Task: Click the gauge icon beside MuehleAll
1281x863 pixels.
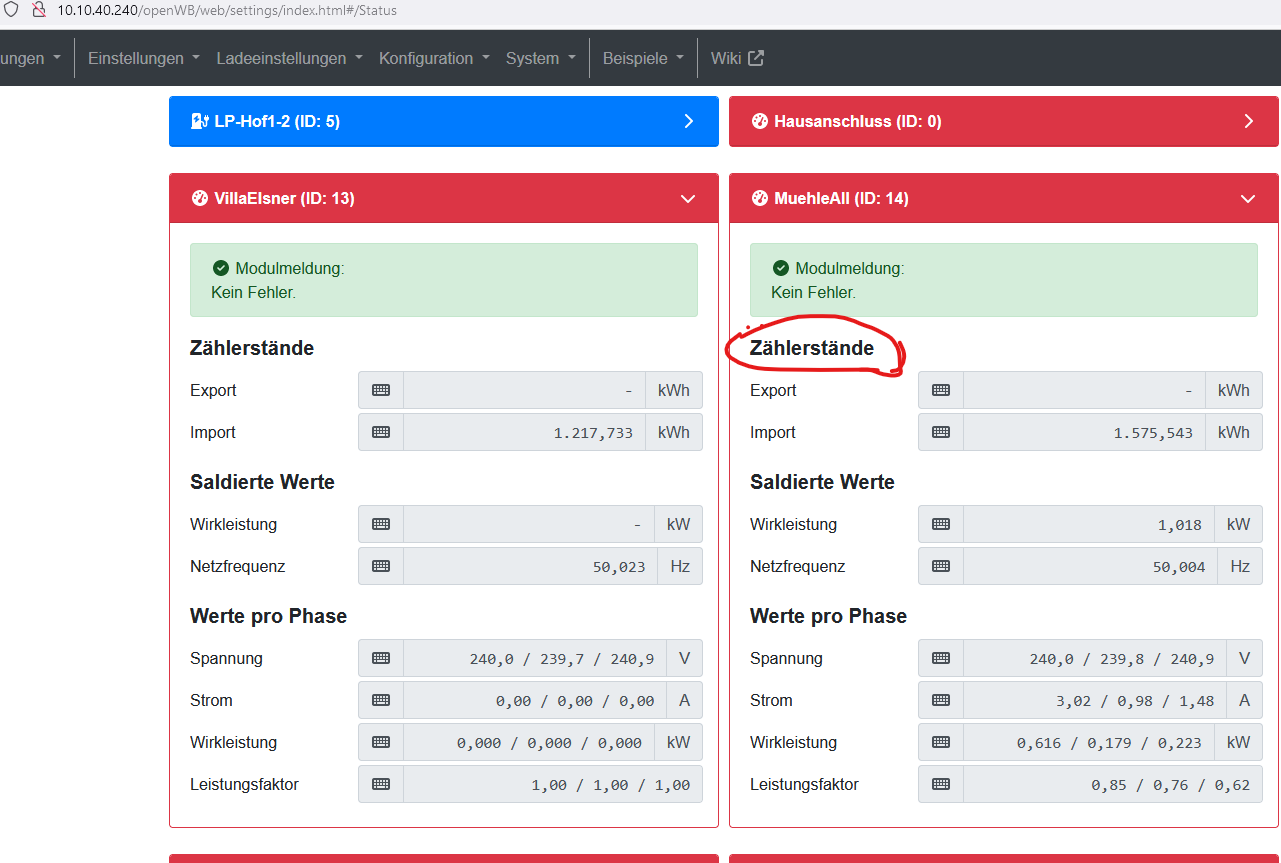Action: pyautogui.click(x=759, y=198)
